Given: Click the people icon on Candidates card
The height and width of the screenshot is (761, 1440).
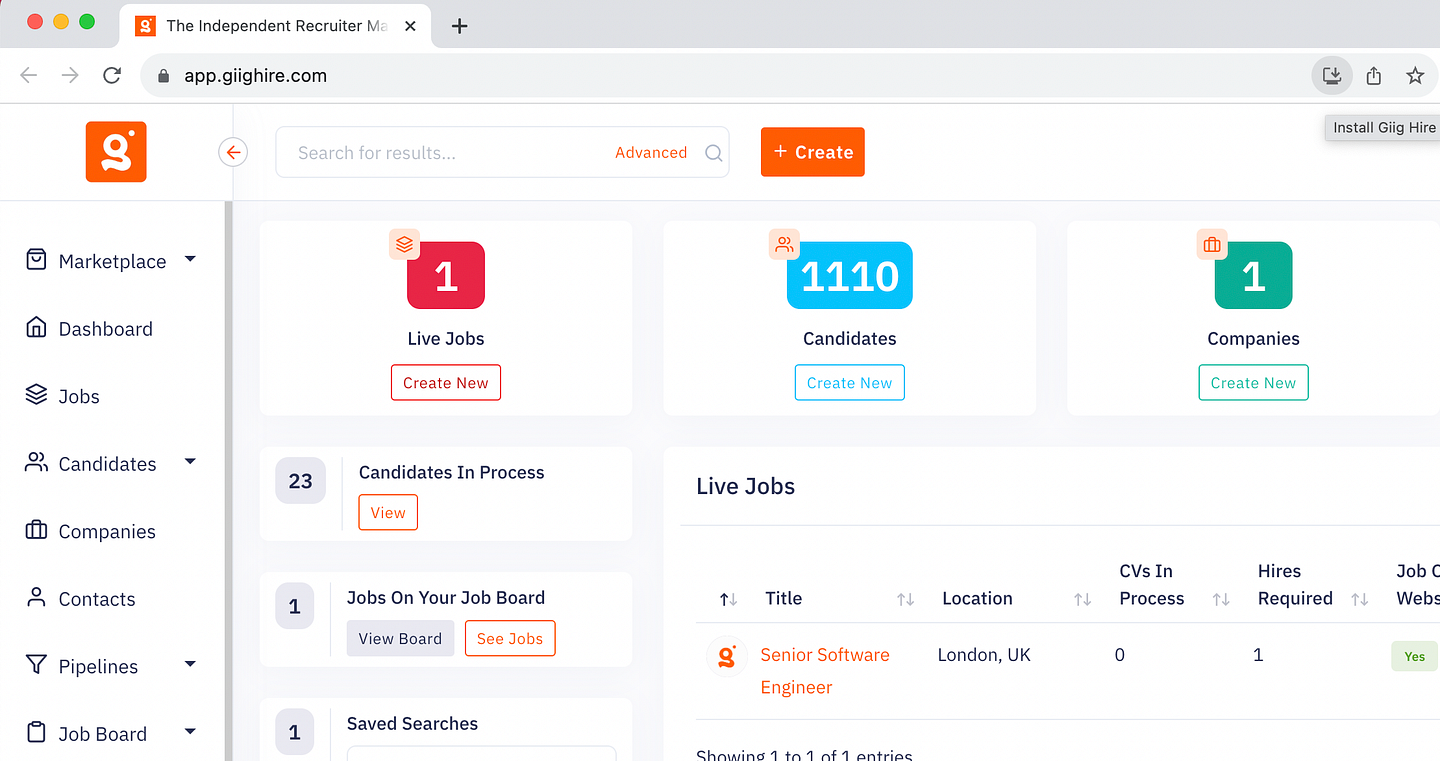Looking at the screenshot, I should pos(784,244).
